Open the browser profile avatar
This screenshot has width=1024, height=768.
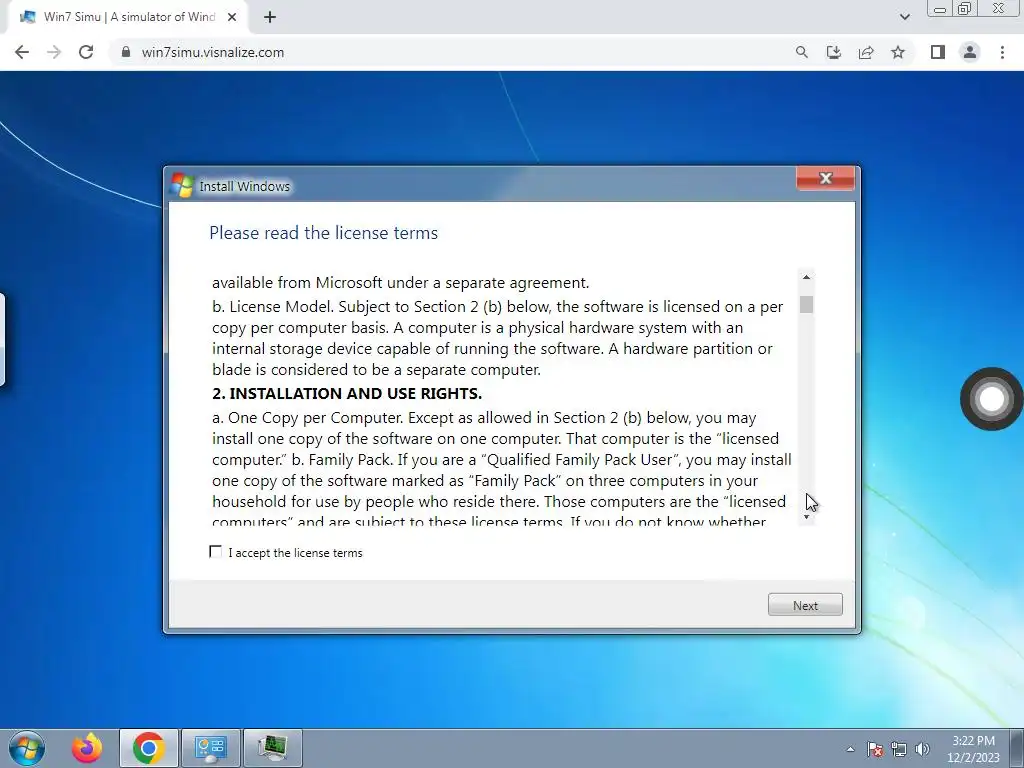[x=970, y=52]
